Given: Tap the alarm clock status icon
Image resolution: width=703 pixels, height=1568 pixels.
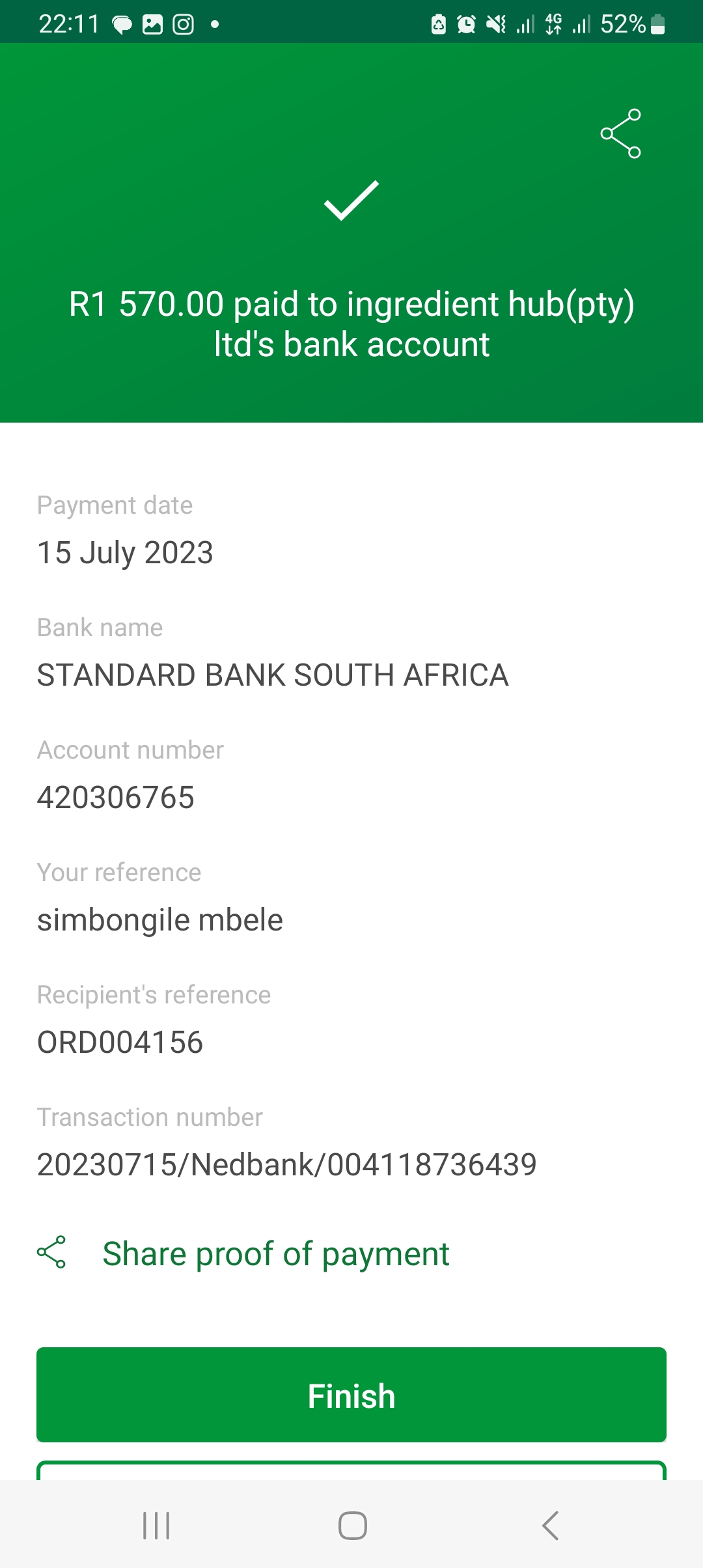Looking at the screenshot, I should (466, 25).
